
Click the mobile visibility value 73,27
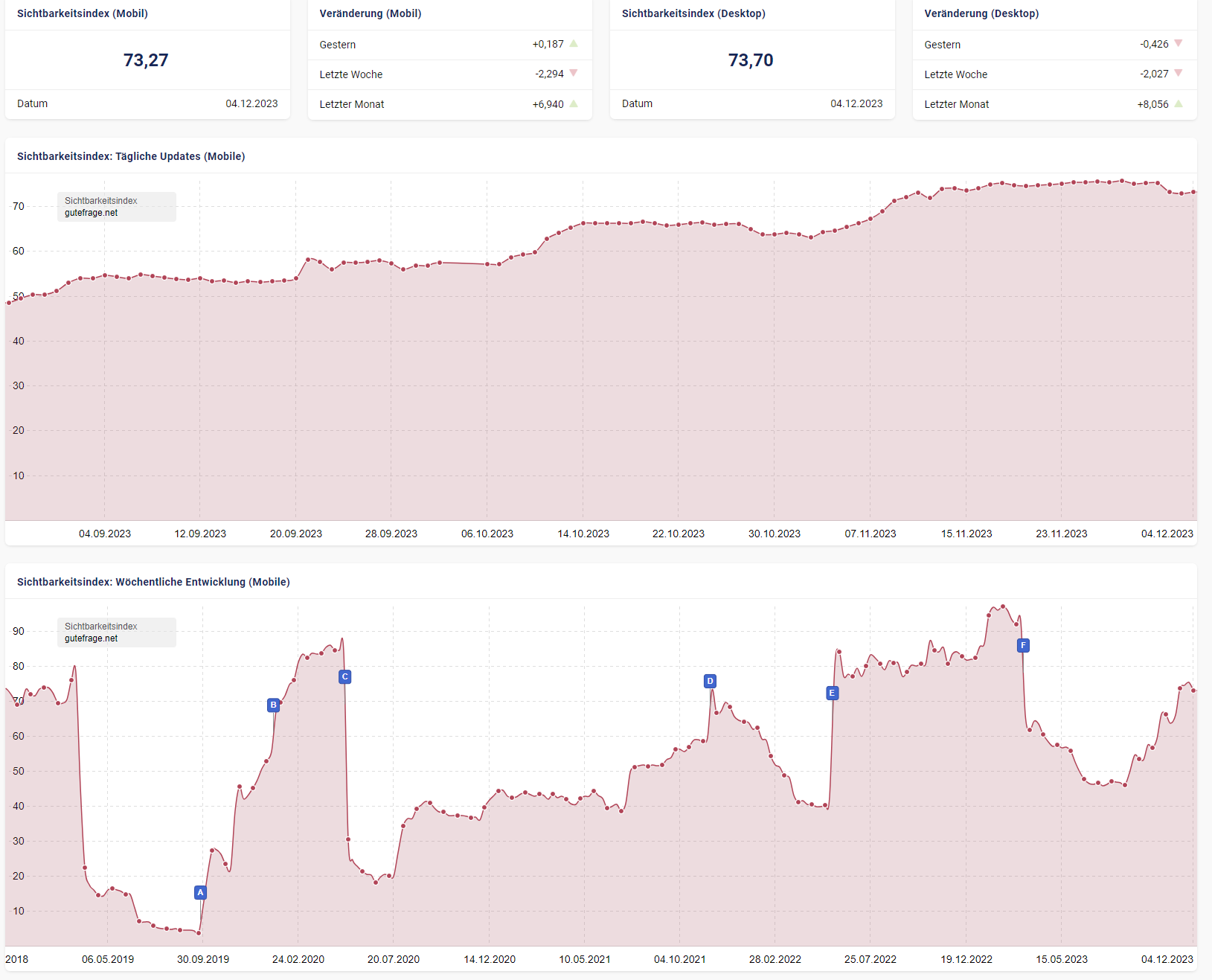(x=146, y=60)
